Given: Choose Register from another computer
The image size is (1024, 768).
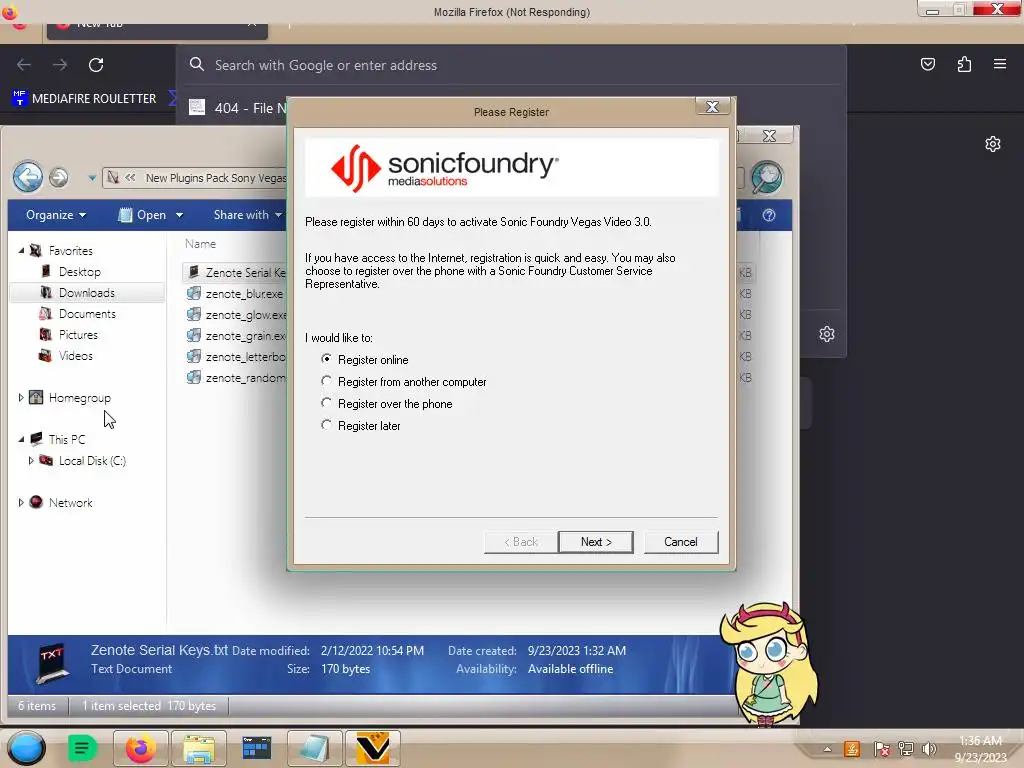Looking at the screenshot, I should (x=404, y=382).
